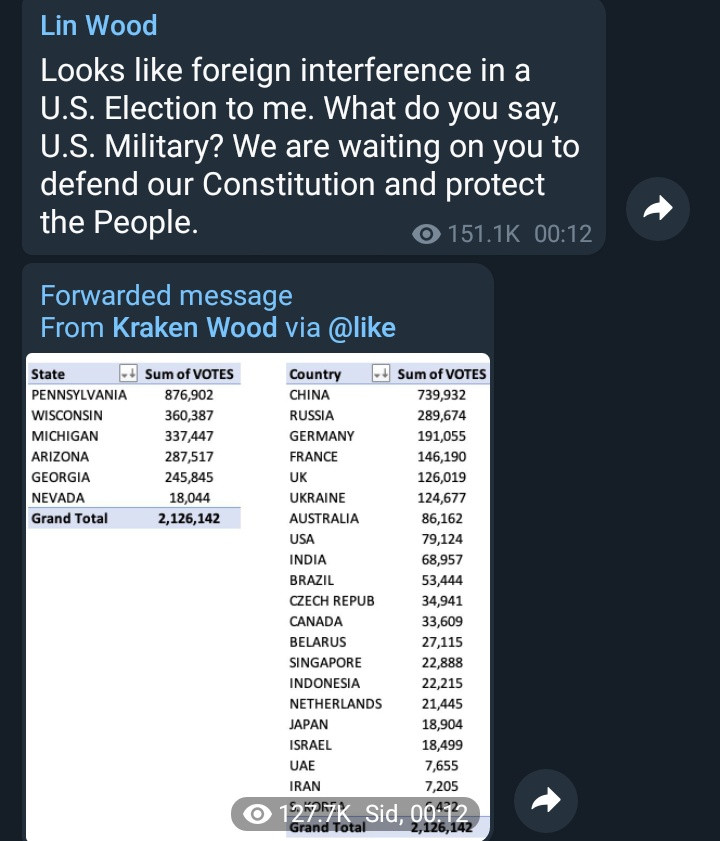Viewport: 720px width, 841px height.
Task: Select the State column header
Action: [x=48, y=374]
